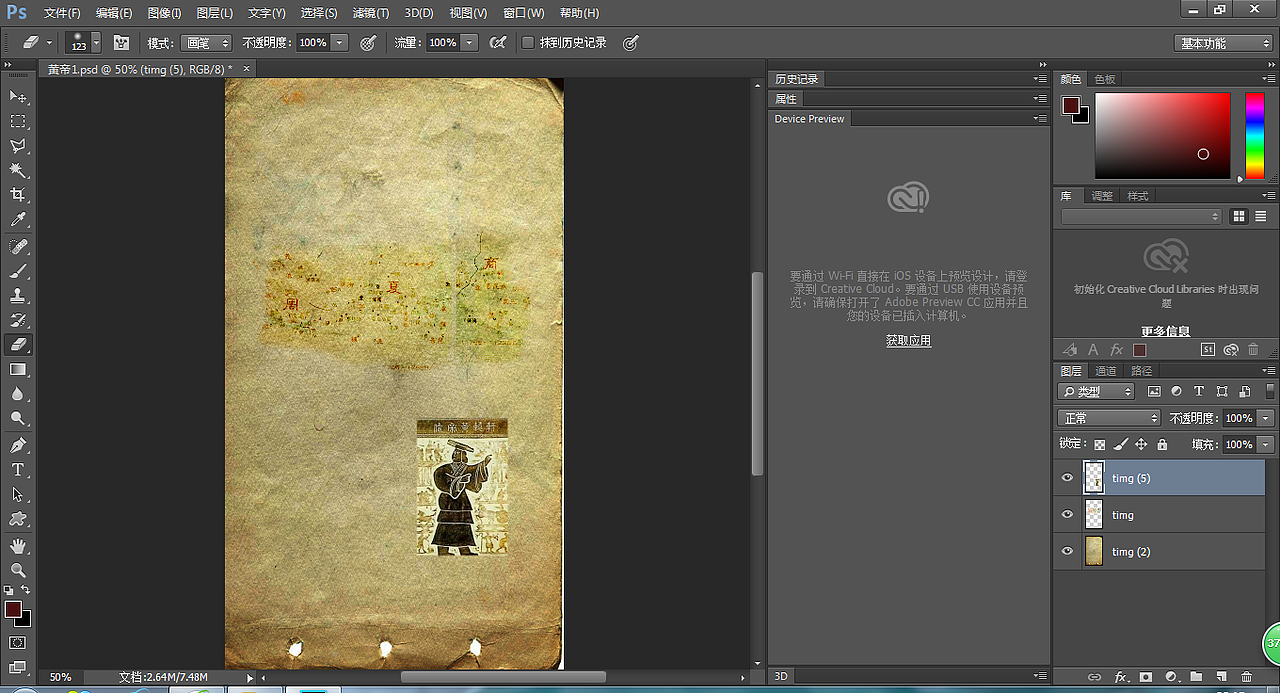Click the 更多信息 link in Libraries

pyautogui.click(x=1166, y=331)
